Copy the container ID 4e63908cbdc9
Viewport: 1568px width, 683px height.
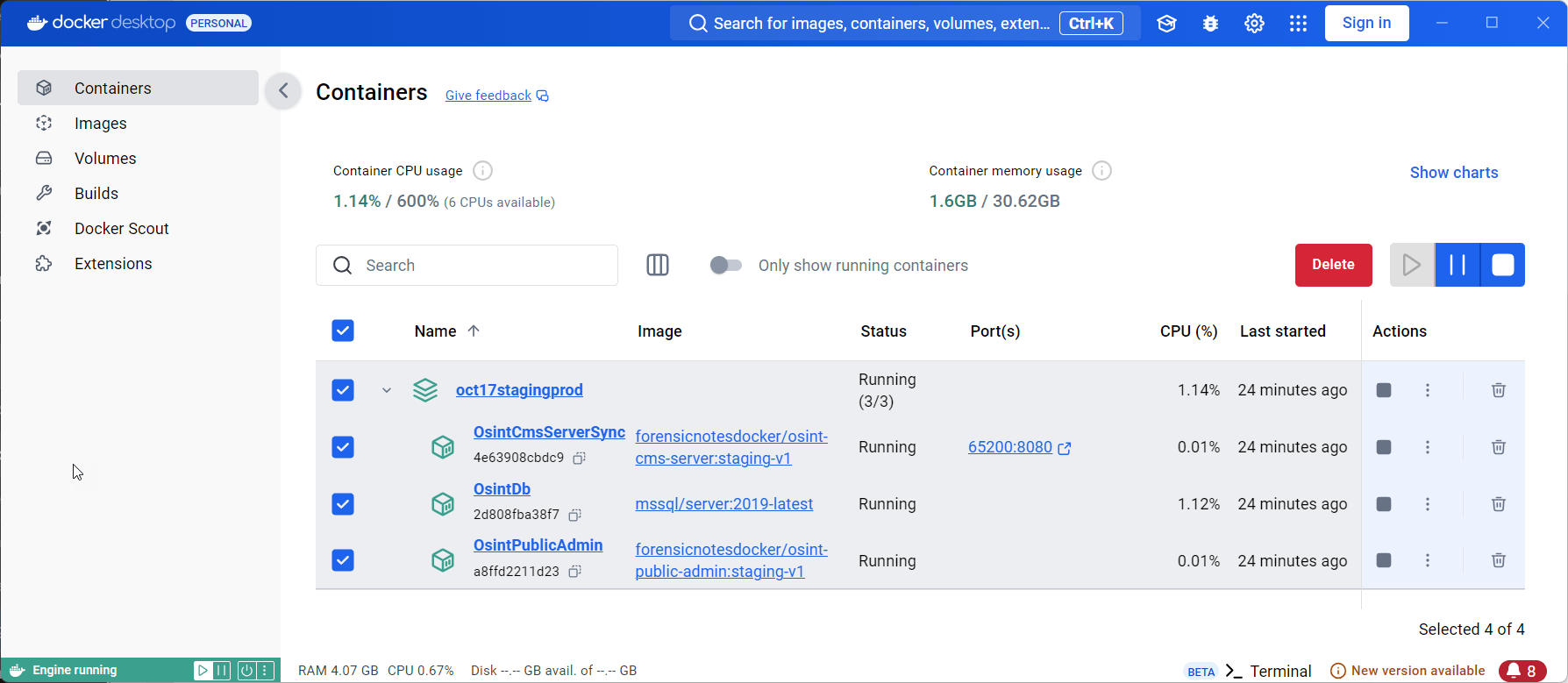579,458
